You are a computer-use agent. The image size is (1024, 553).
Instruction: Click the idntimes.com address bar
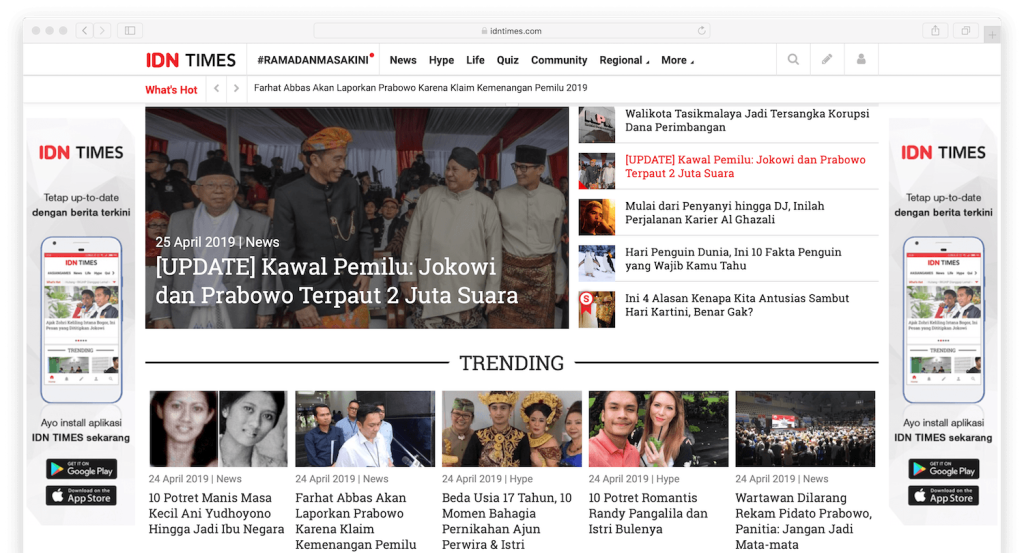[x=511, y=31]
